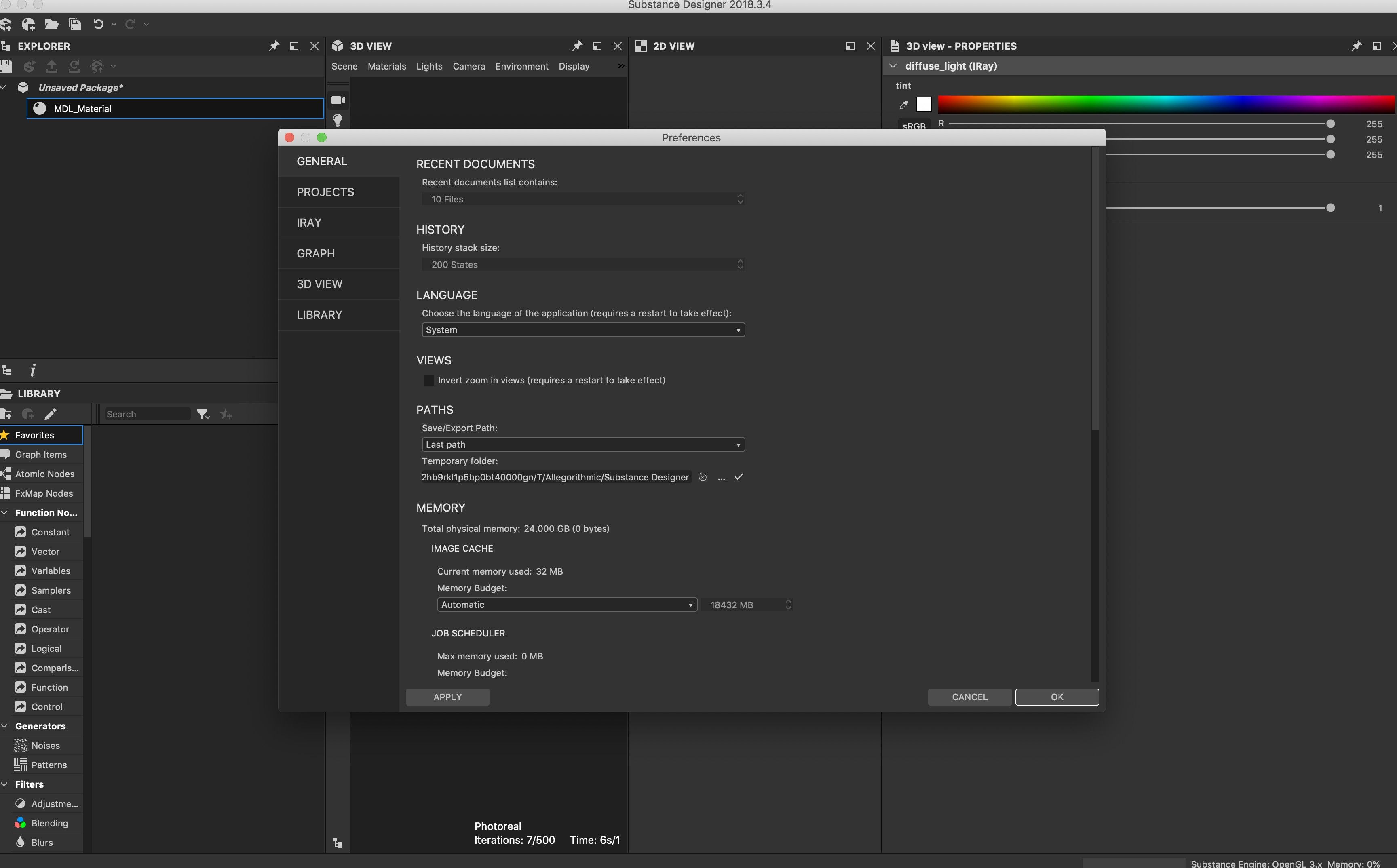Switch to the GRAPH preferences tab

tap(339, 254)
